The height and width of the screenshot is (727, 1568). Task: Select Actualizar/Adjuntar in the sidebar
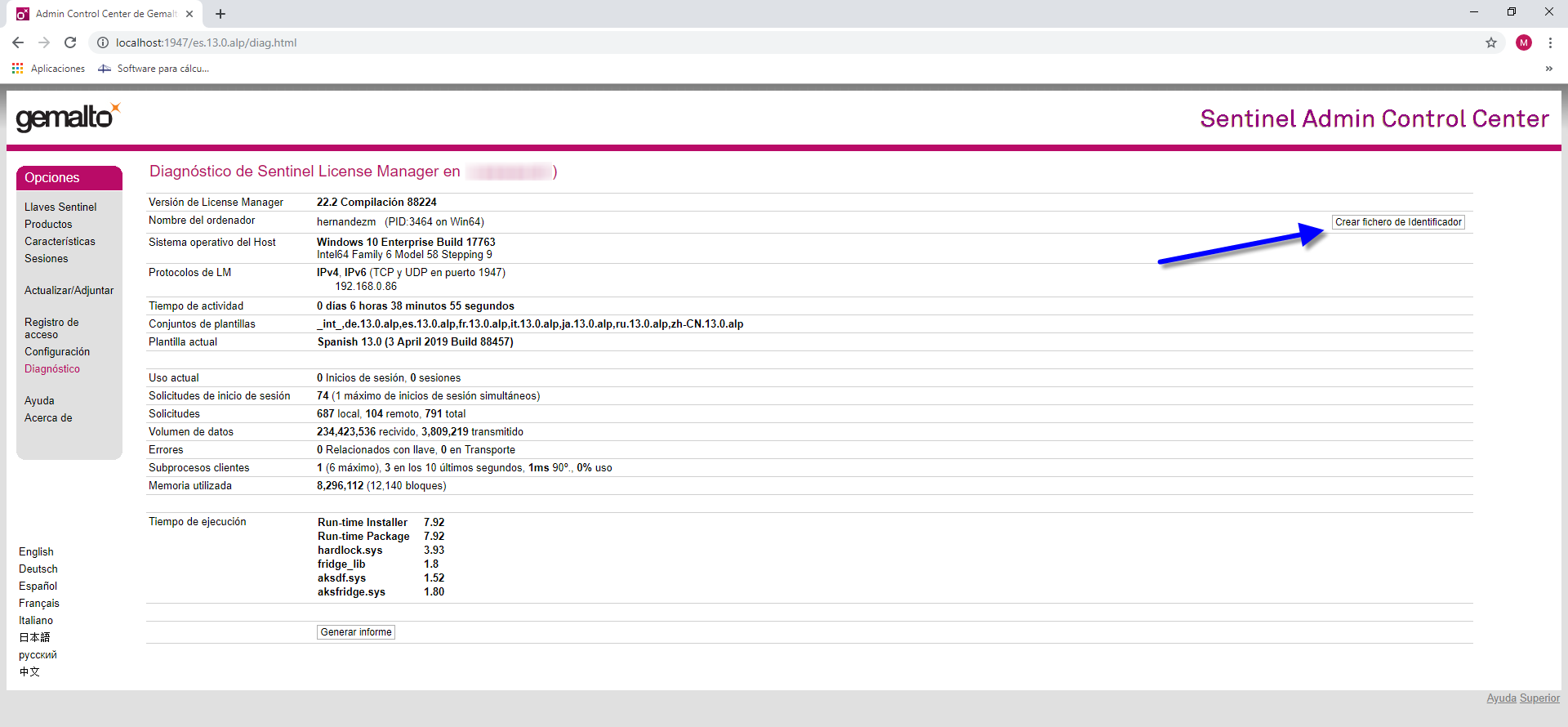point(69,291)
